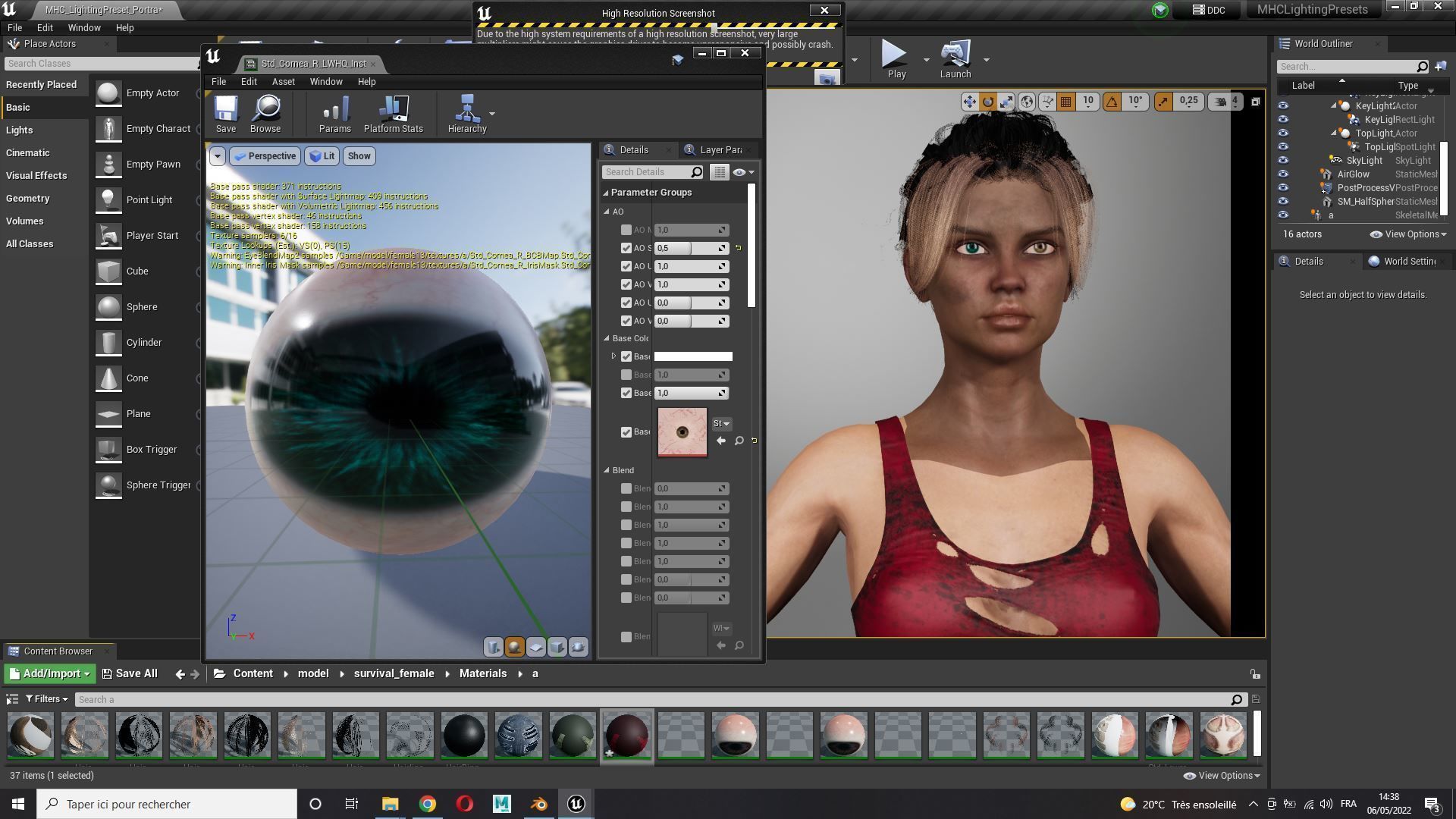Switch preview mesh to cylinder shape
1456x819 pixels.
pos(494,646)
